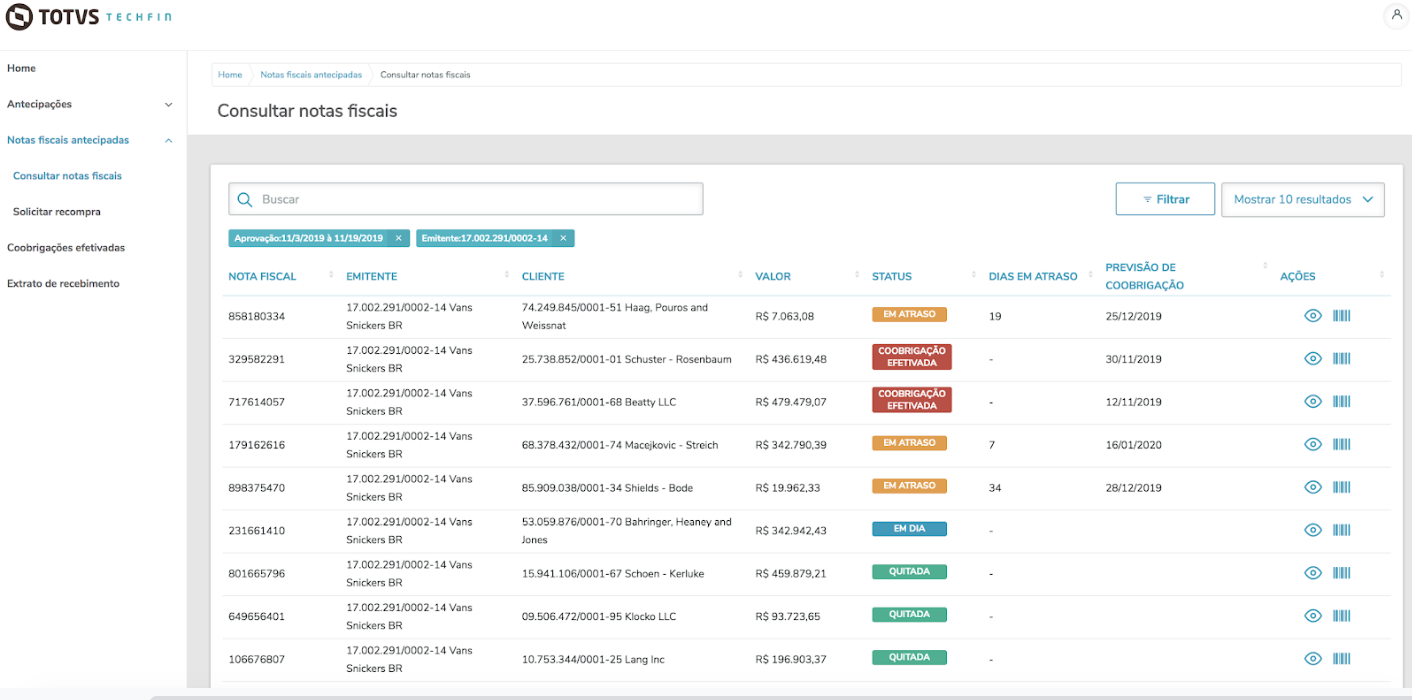Image resolution: width=1412 pixels, height=700 pixels.
Task: Expand Antecipações sidebar menu
Action: coord(90,104)
